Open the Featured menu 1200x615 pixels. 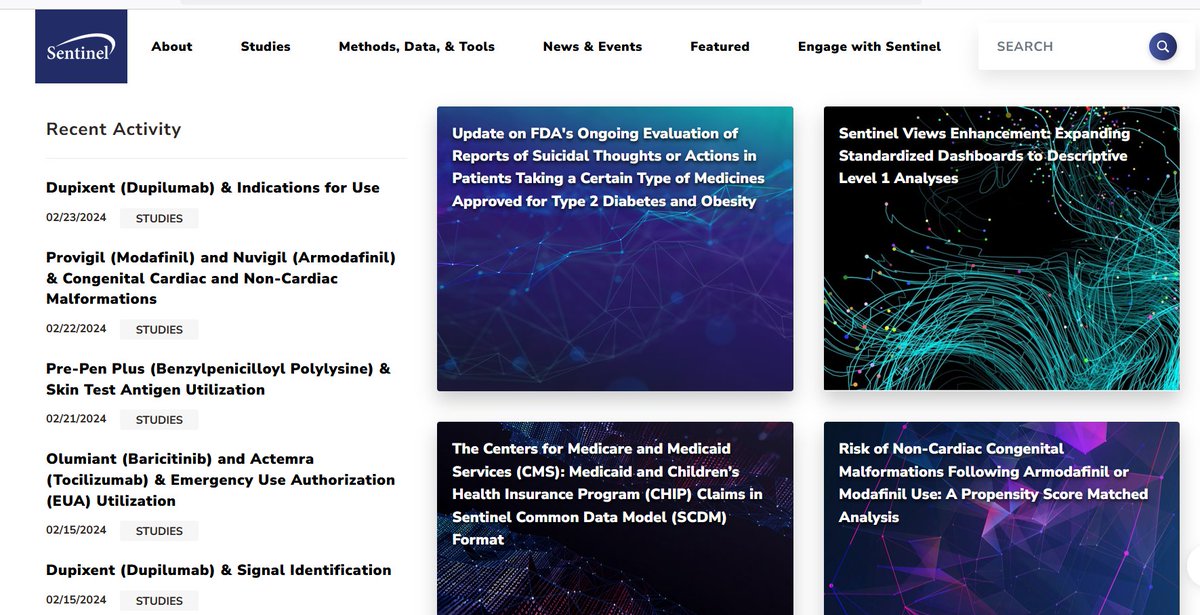[x=720, y=46]
